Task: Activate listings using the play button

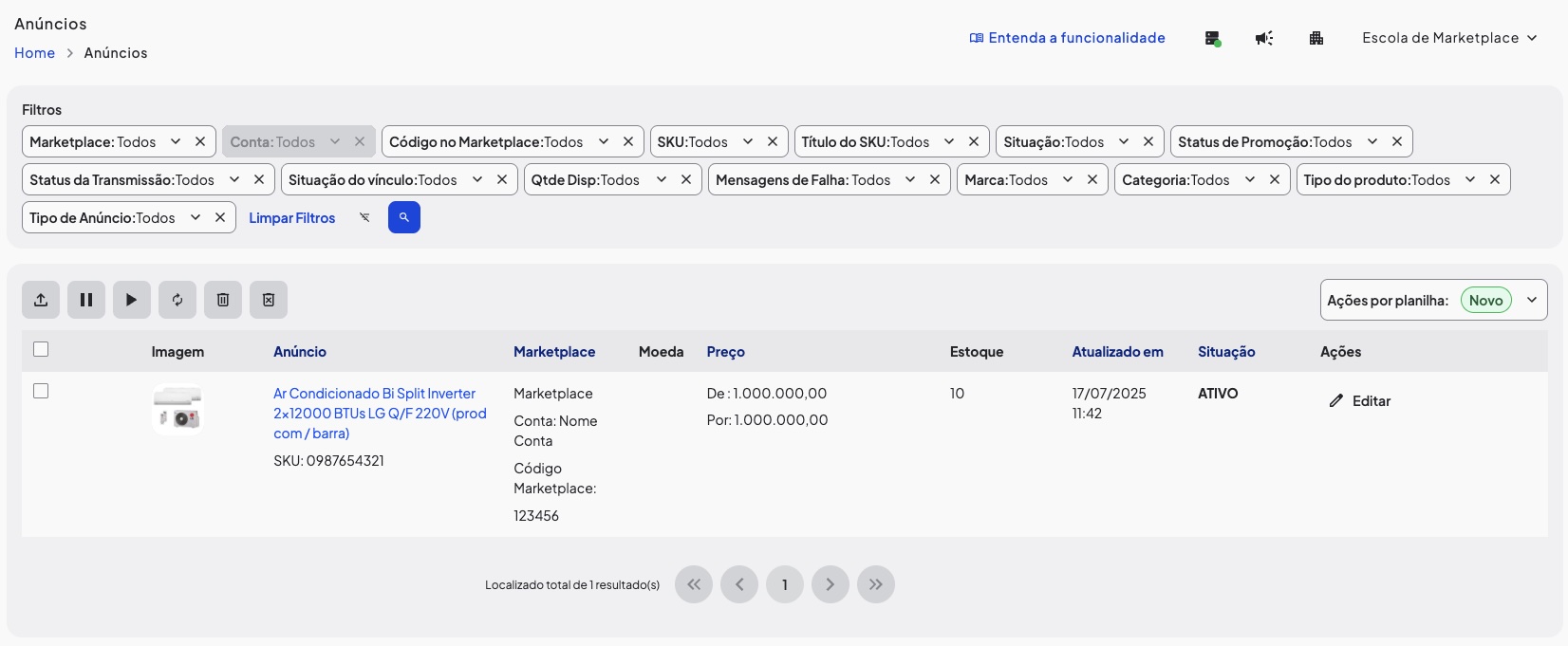Action: (x=132, y=300)
